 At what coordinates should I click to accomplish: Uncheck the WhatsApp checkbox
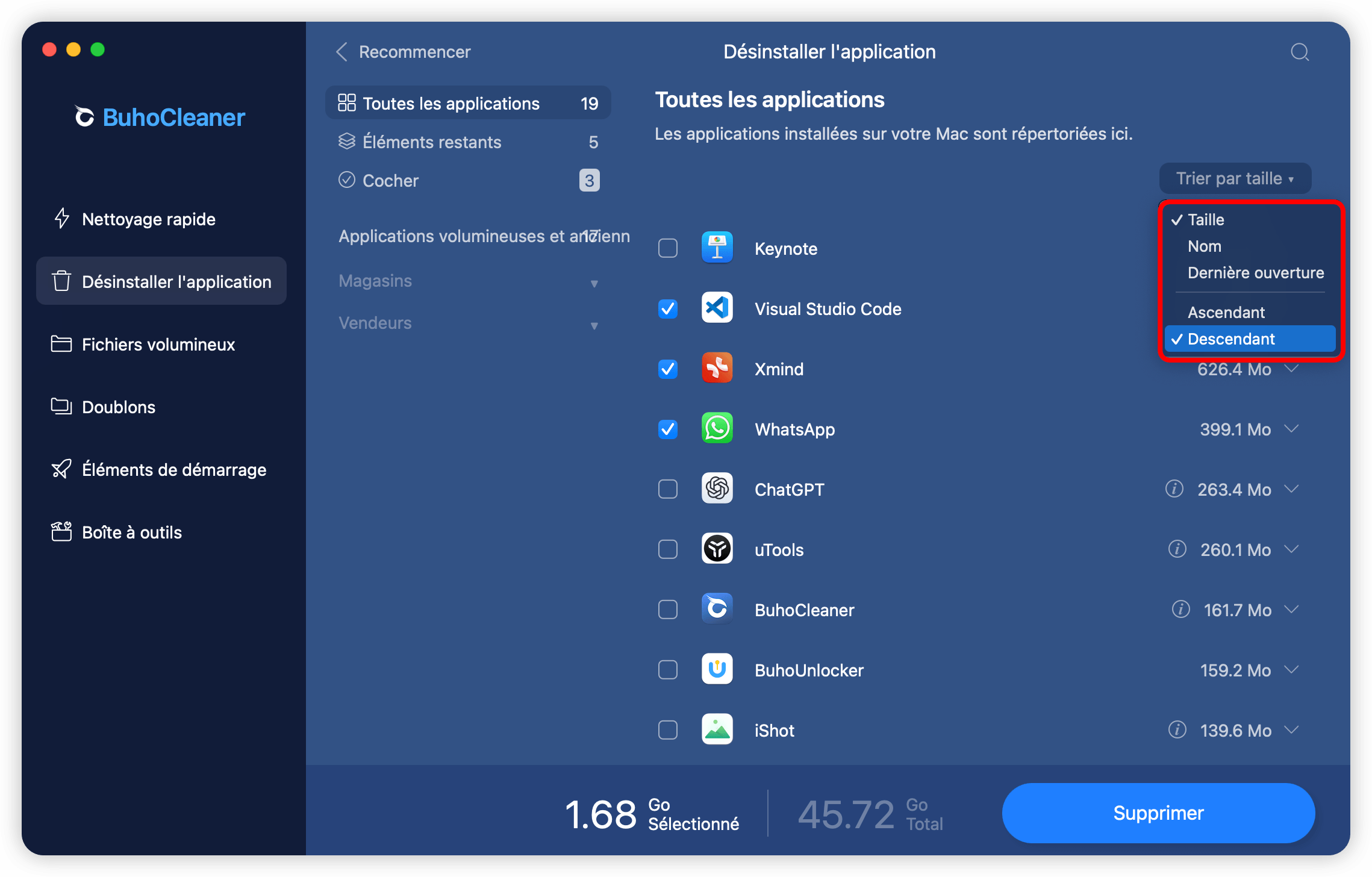click(668, 429)
